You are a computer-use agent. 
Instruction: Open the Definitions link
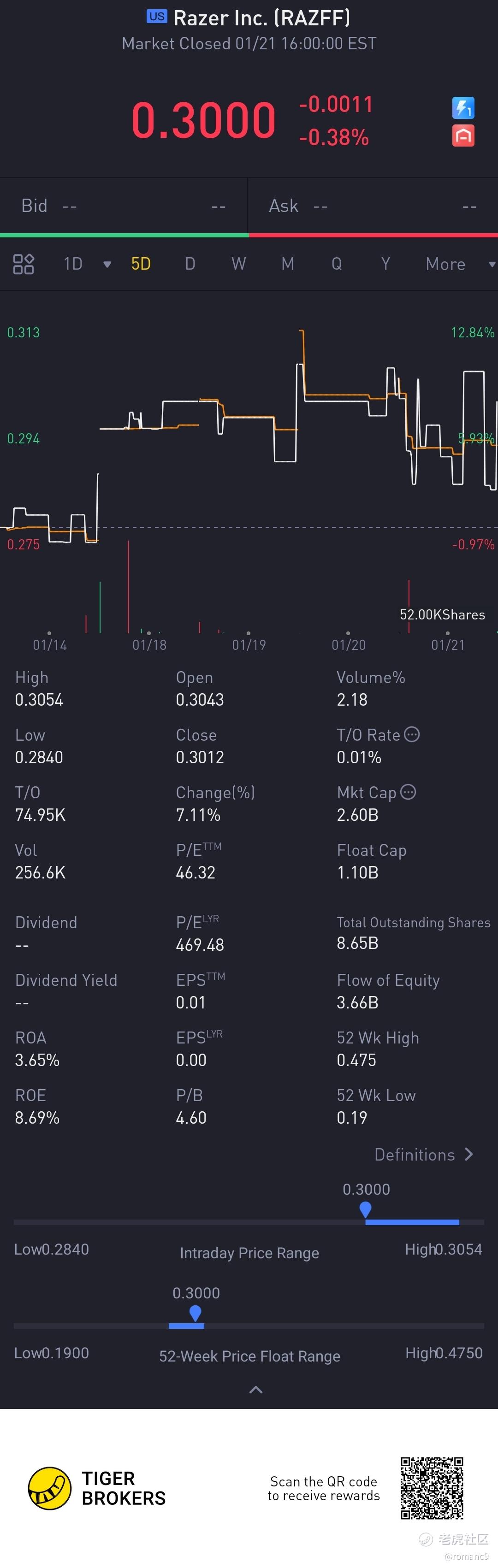(423, 1155)
